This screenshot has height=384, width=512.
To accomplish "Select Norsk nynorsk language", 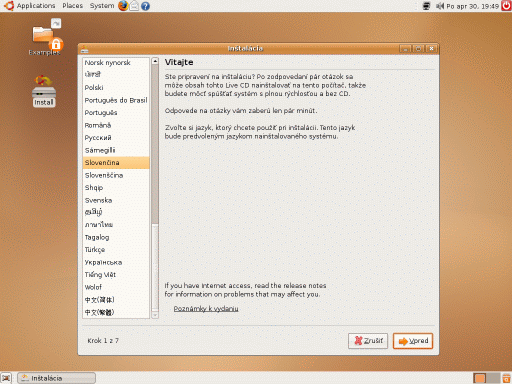I will coord(116,63).
